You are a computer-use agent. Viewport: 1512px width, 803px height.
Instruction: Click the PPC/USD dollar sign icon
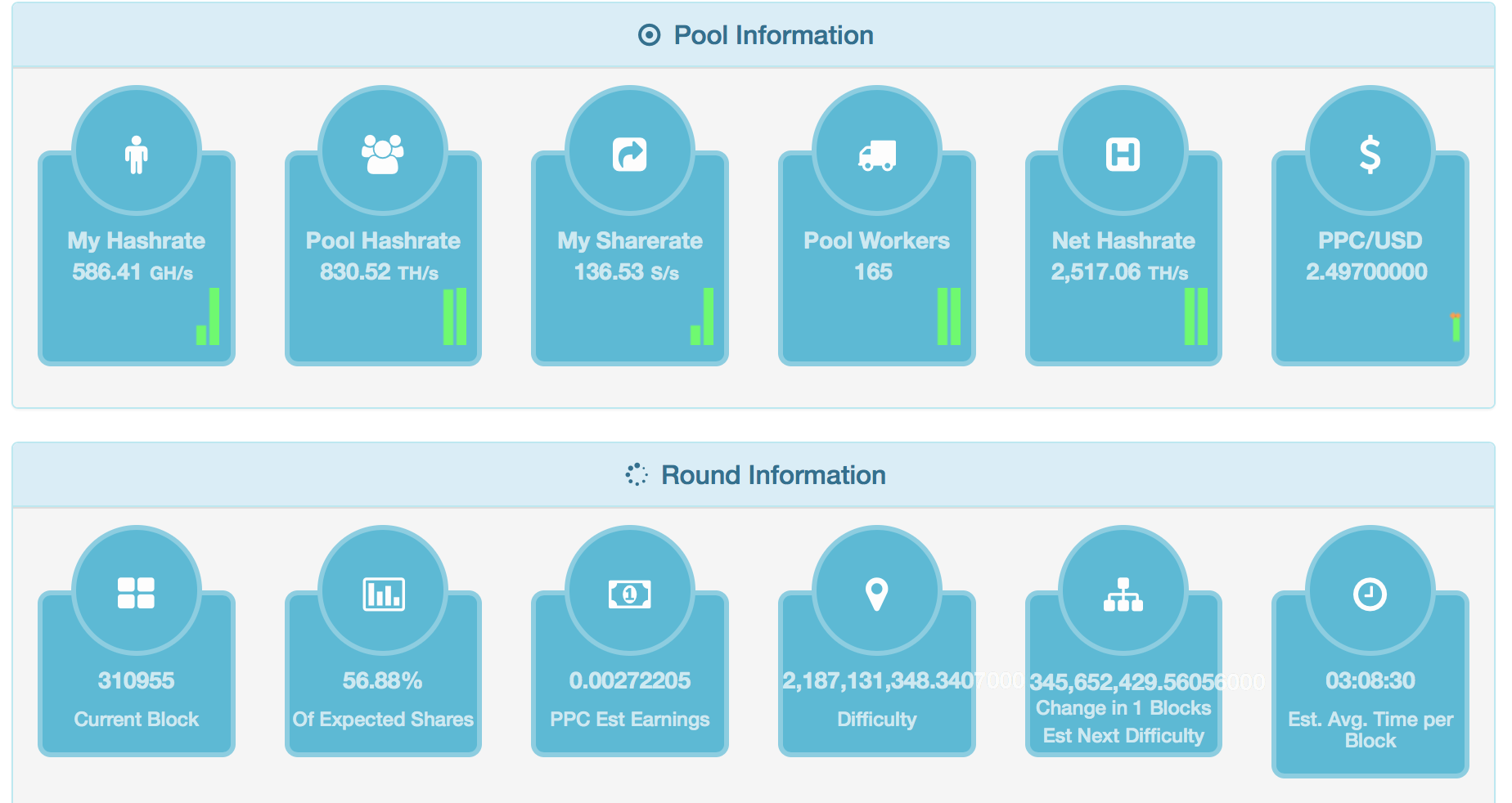pyautogui.click(x=1370, y=154)
